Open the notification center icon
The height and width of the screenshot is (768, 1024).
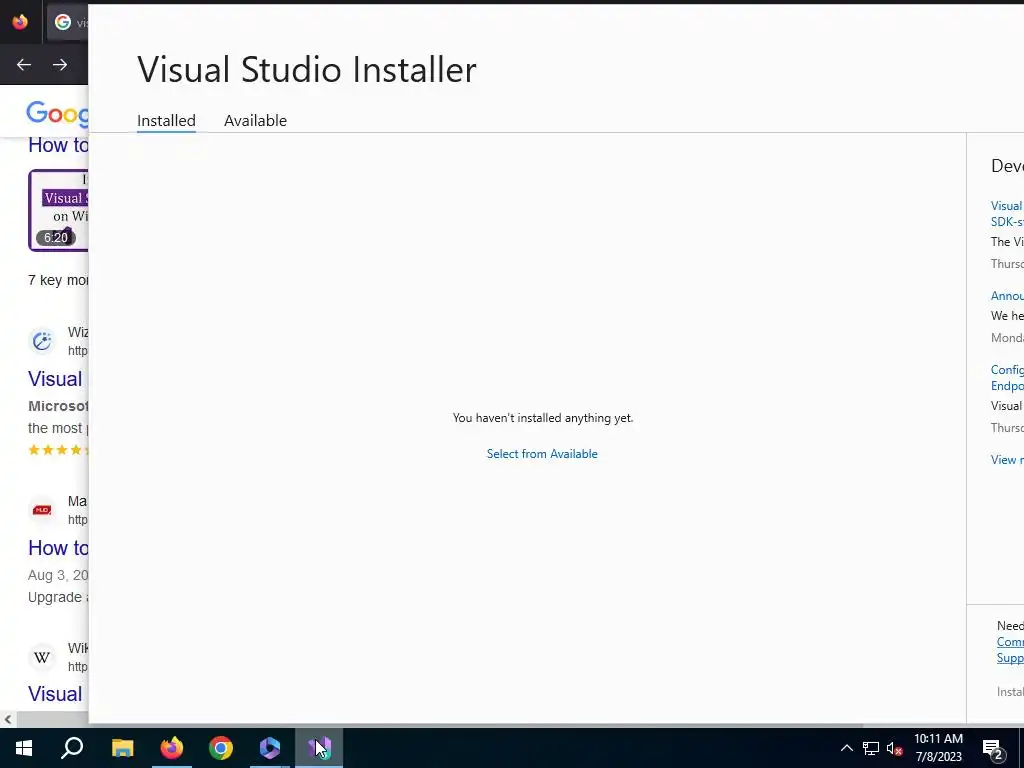coord(993,748)
